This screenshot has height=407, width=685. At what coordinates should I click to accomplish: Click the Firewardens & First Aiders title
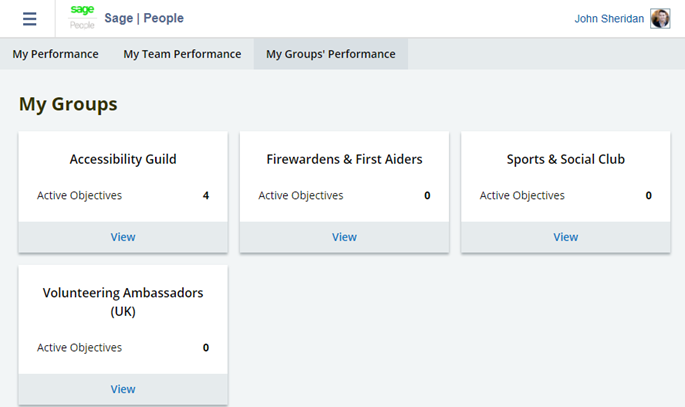tap(344, 159)
